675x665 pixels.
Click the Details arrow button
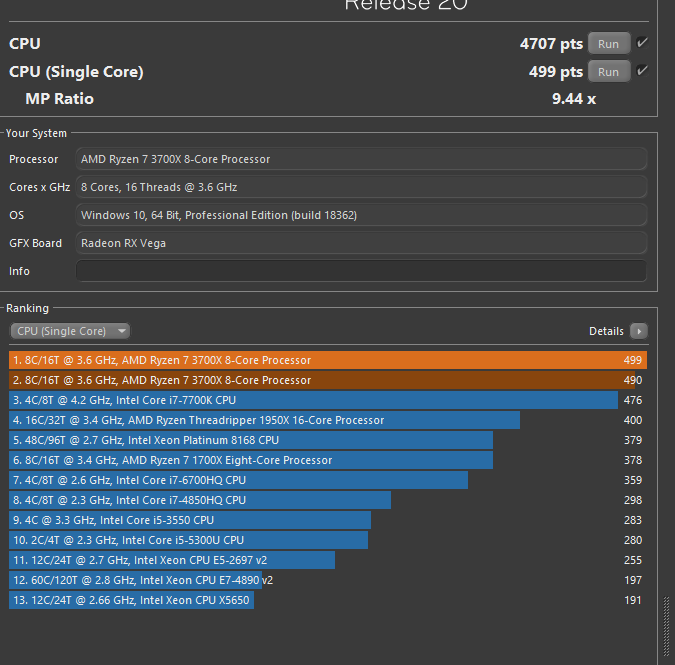coord(639,331)
